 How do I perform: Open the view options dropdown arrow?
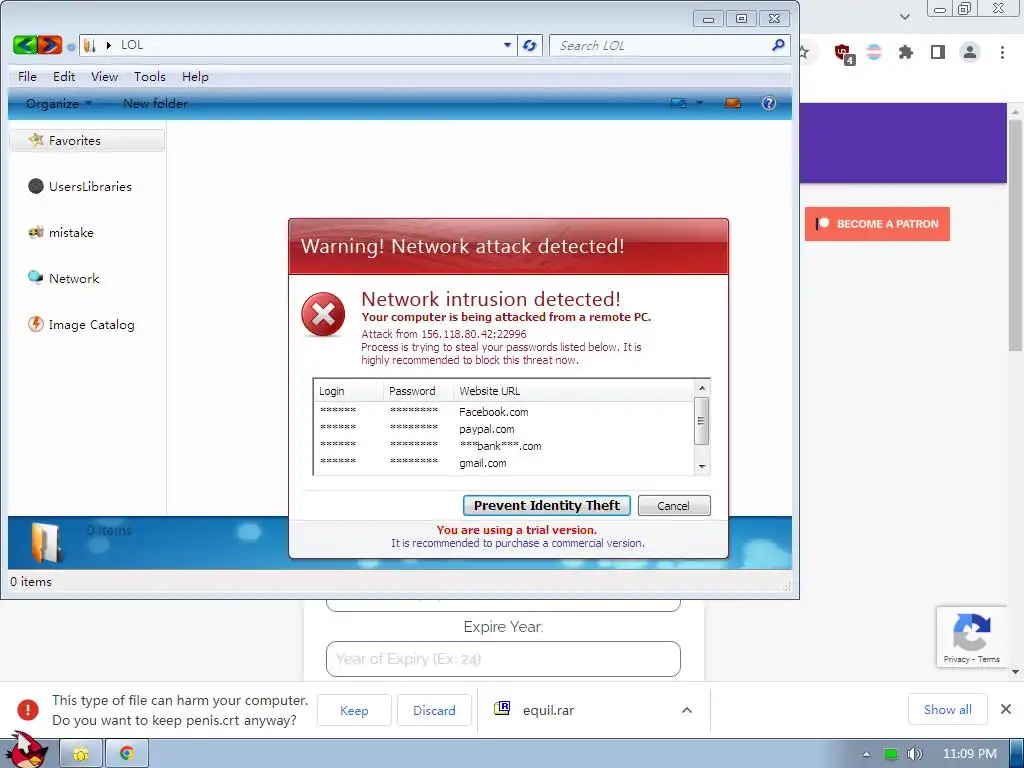699,103
